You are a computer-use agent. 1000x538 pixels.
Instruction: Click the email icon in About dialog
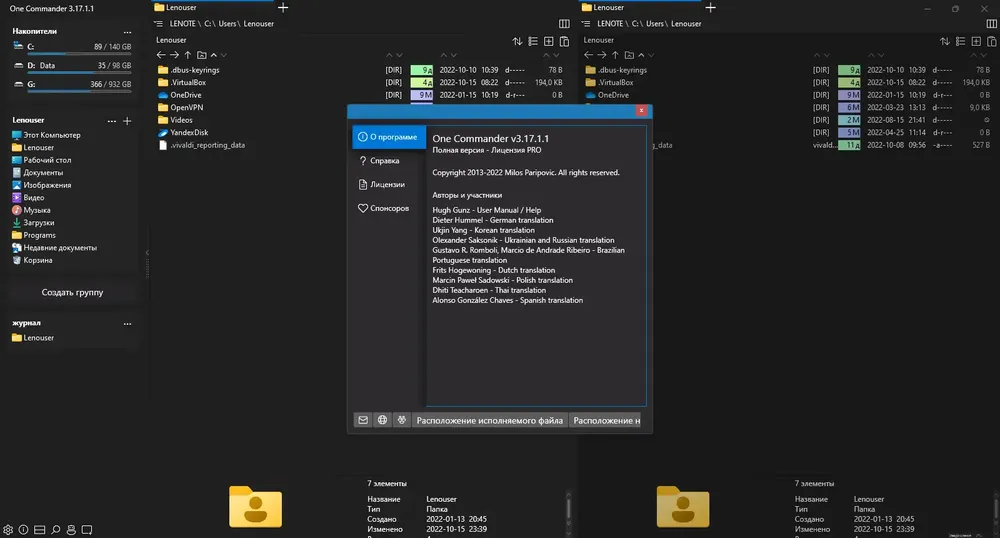tap(363, 420)
